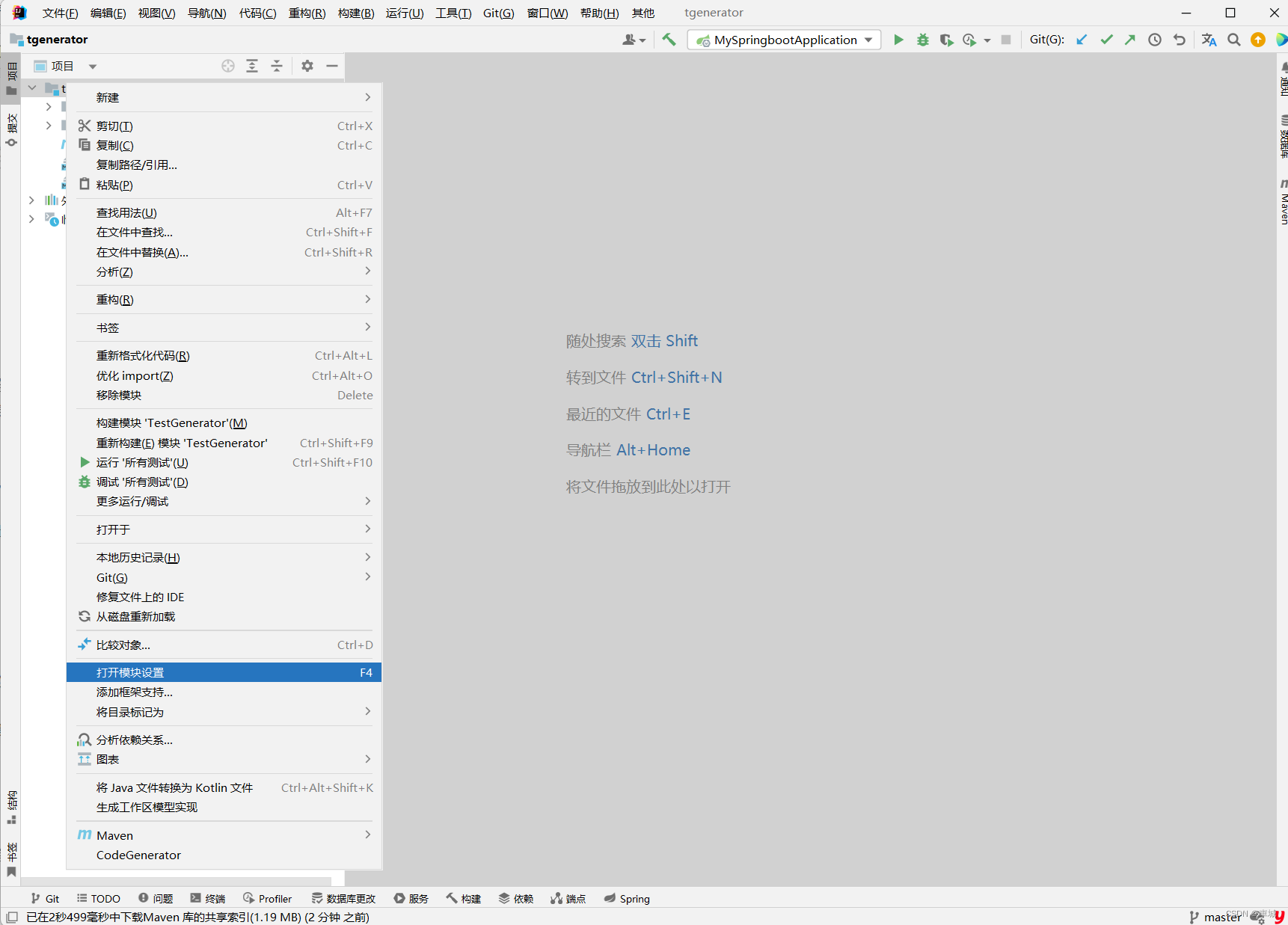This screenshot has width=1288, height=925.
Task: Select 复制路径/引用... menu entry
Action: 224,165
